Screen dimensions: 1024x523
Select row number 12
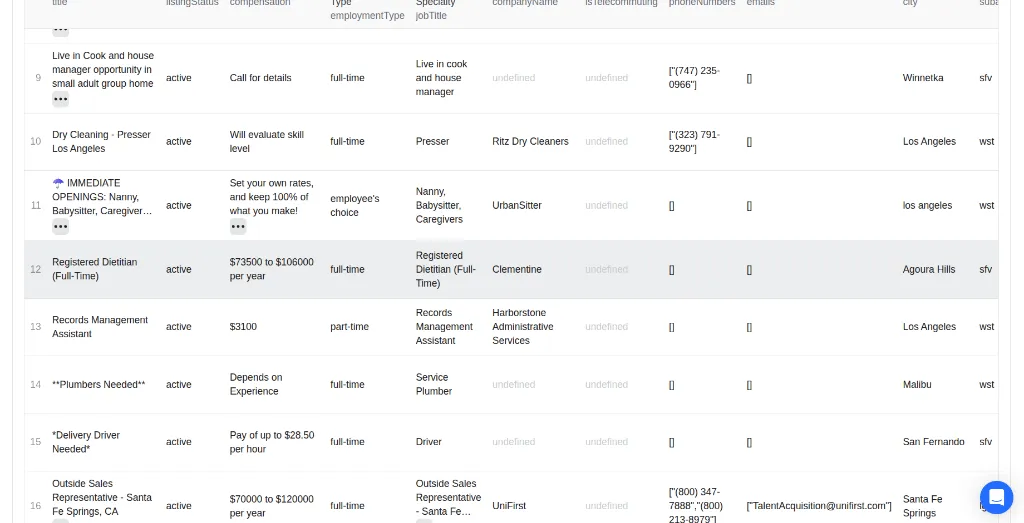(36, 270)
